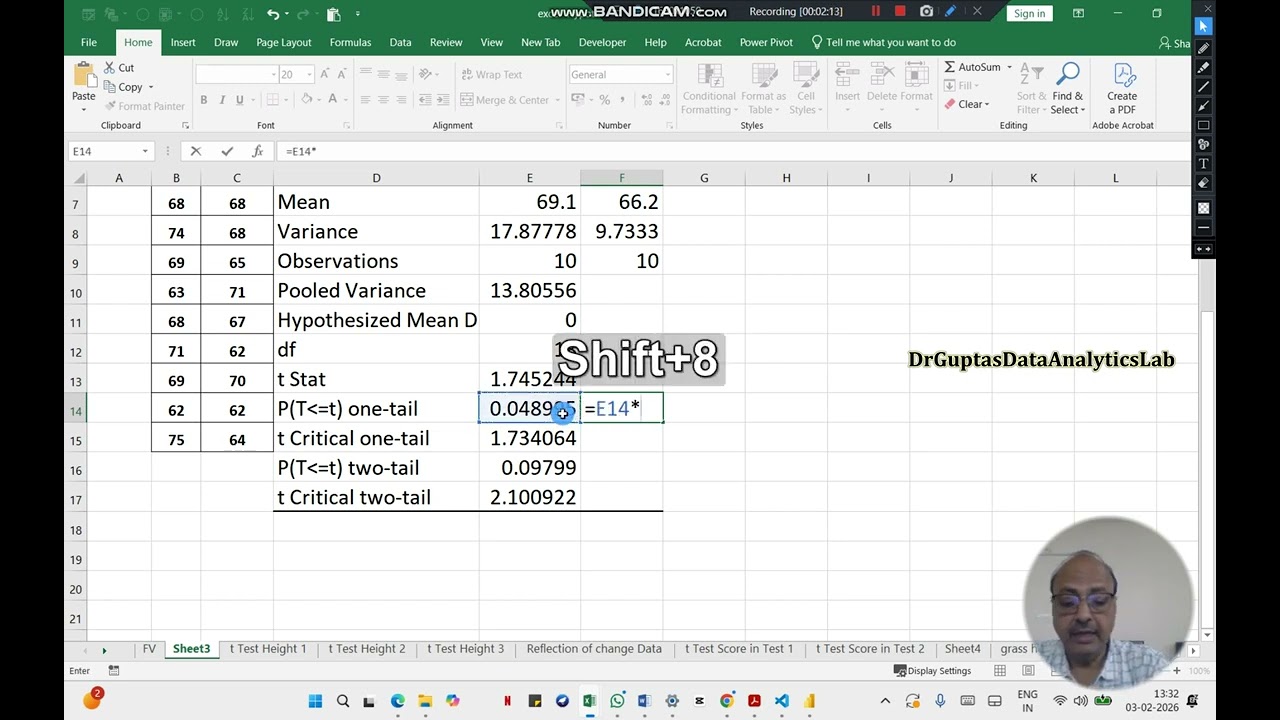
Task: Cancel the formula with the X button
Action: (196, 151)
